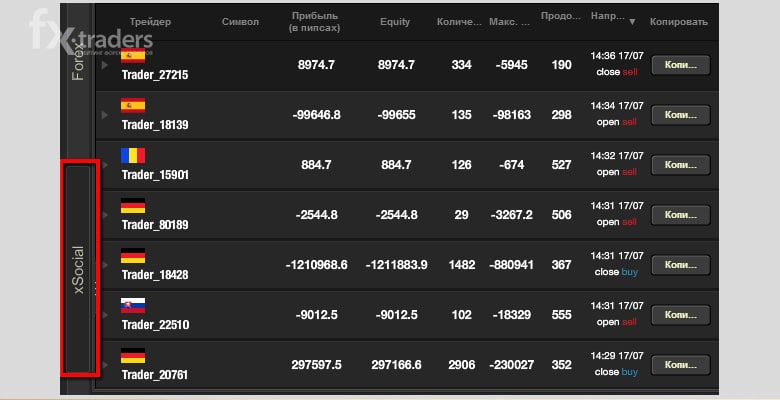This screenshot has width=780, height=400.
Task: Click the German flag of Trader_80189
Action: pos(133,205)
